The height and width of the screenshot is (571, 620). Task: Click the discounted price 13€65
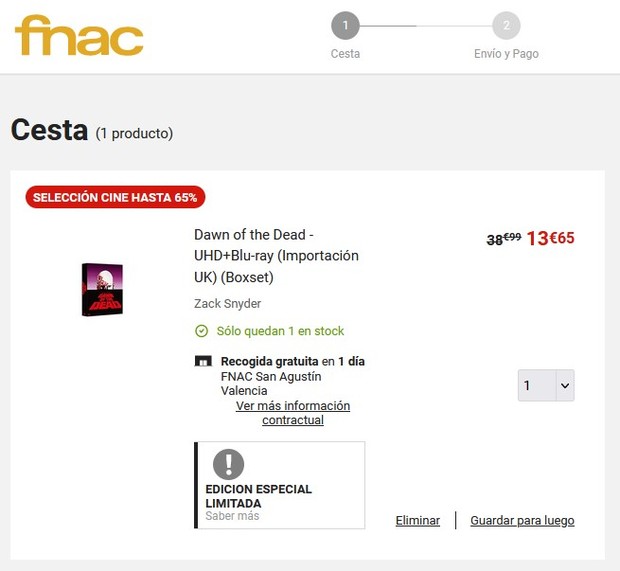click(x=550, y=238)
